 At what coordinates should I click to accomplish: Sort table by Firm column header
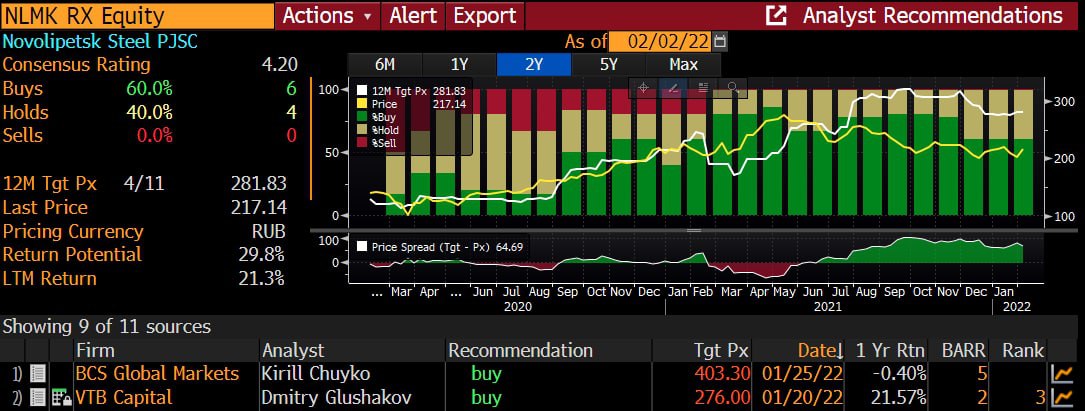pos(95,350)
